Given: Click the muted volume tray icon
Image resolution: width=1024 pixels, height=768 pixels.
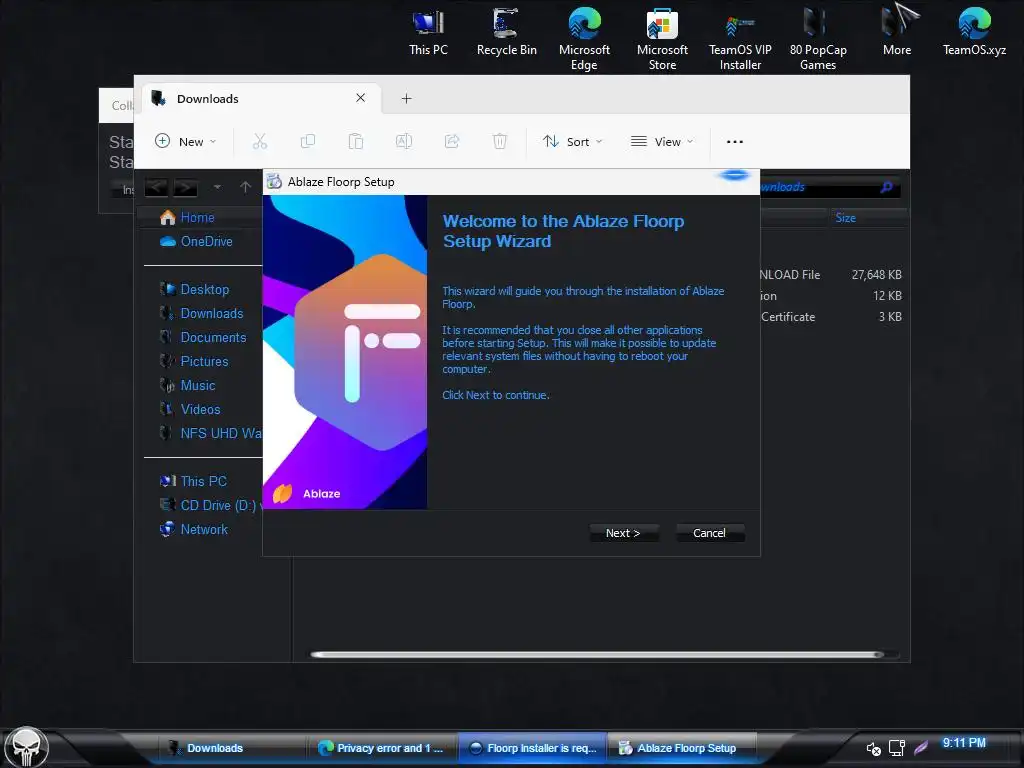Looking at the screenshot, I should coord(873,748).
